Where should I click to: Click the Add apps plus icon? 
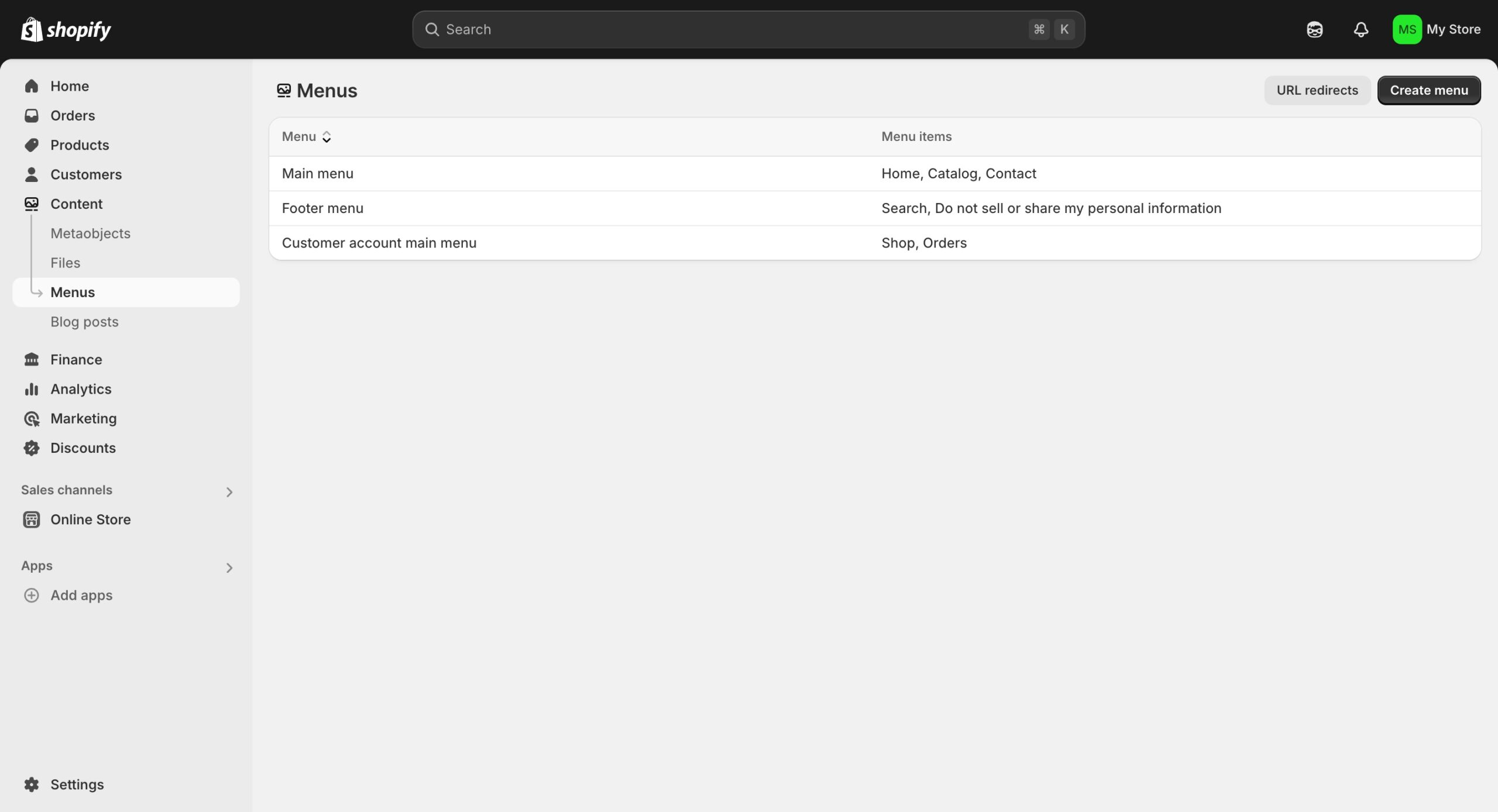(x=32, y=595)
